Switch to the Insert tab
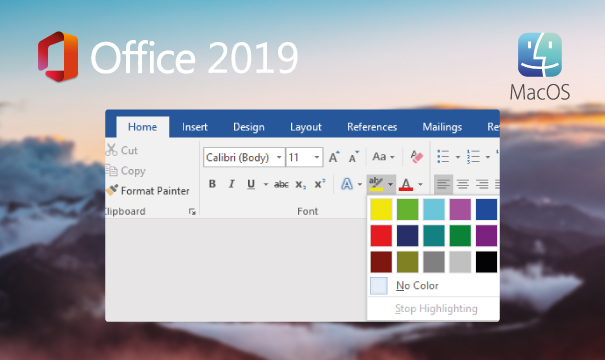Viewport: 605px width, 360px height. click(x=194, y=127)
